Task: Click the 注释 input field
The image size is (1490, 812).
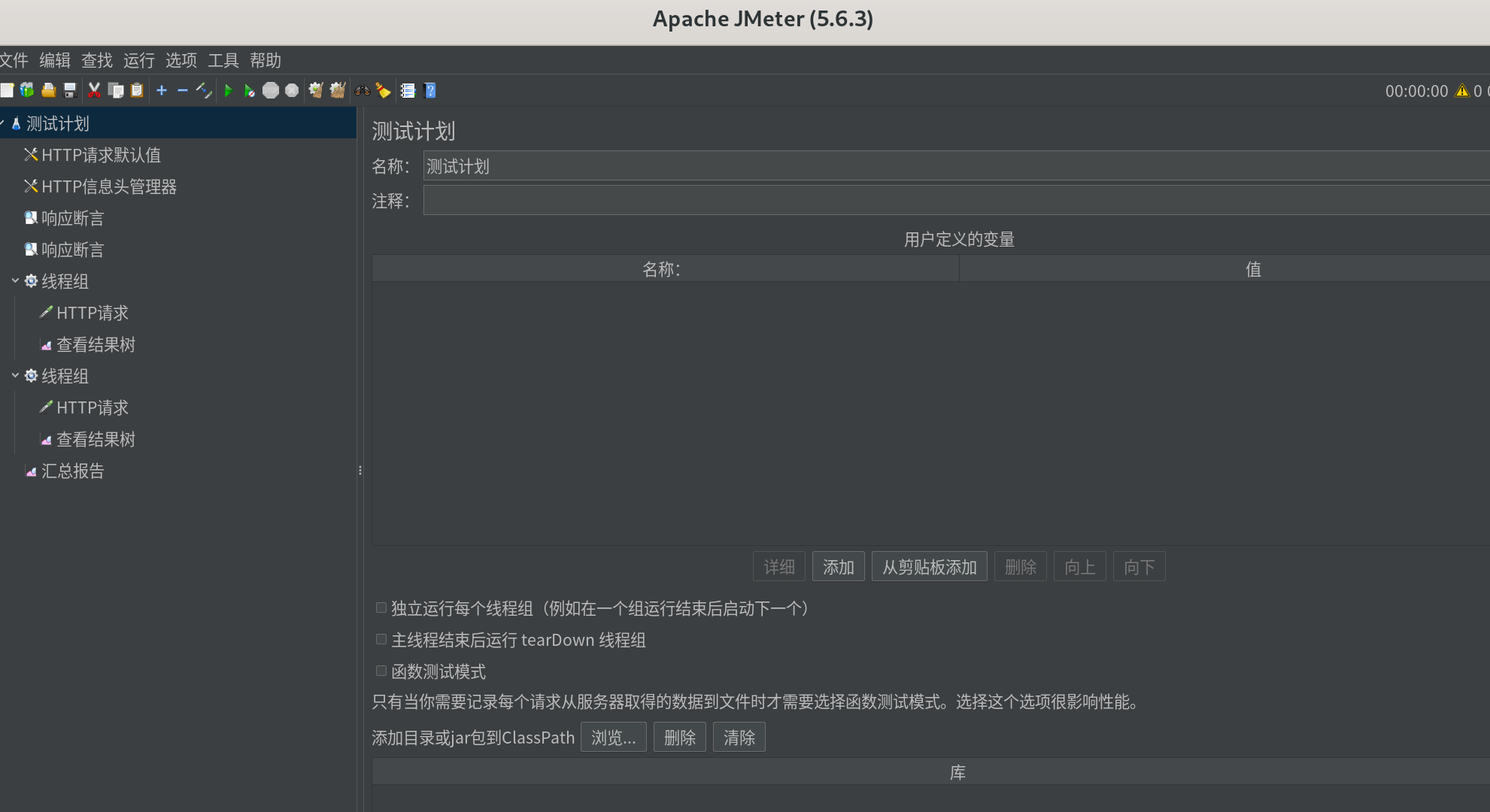Action: [956, 201]
